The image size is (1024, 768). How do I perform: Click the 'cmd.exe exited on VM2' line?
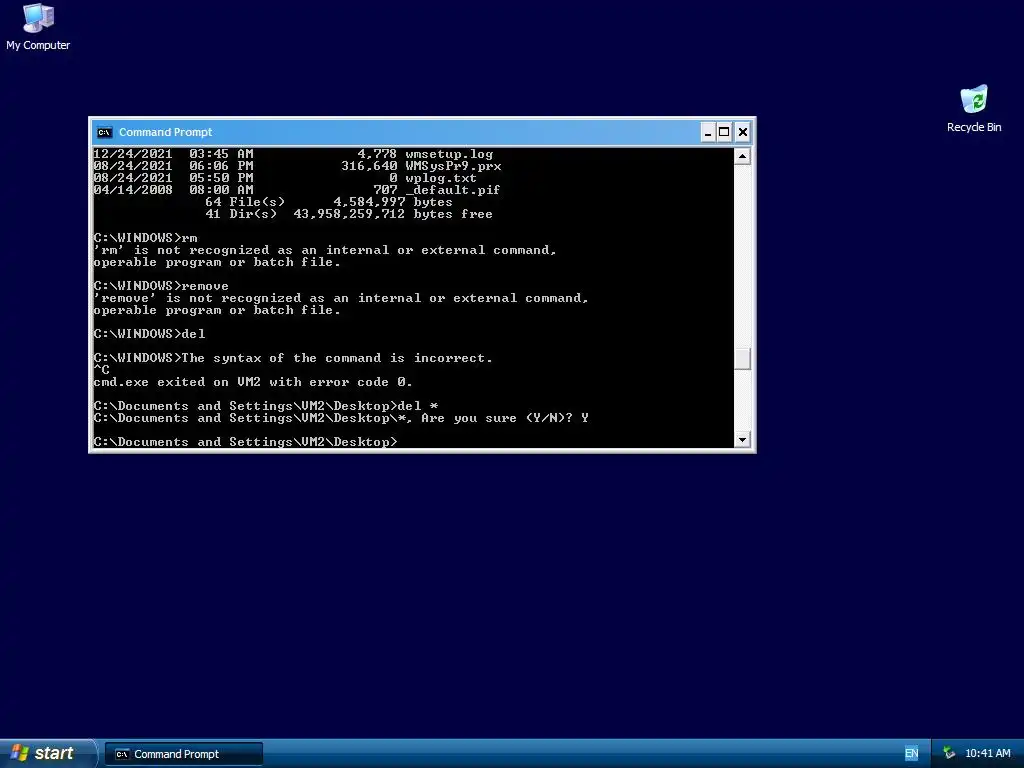(253, 382)
